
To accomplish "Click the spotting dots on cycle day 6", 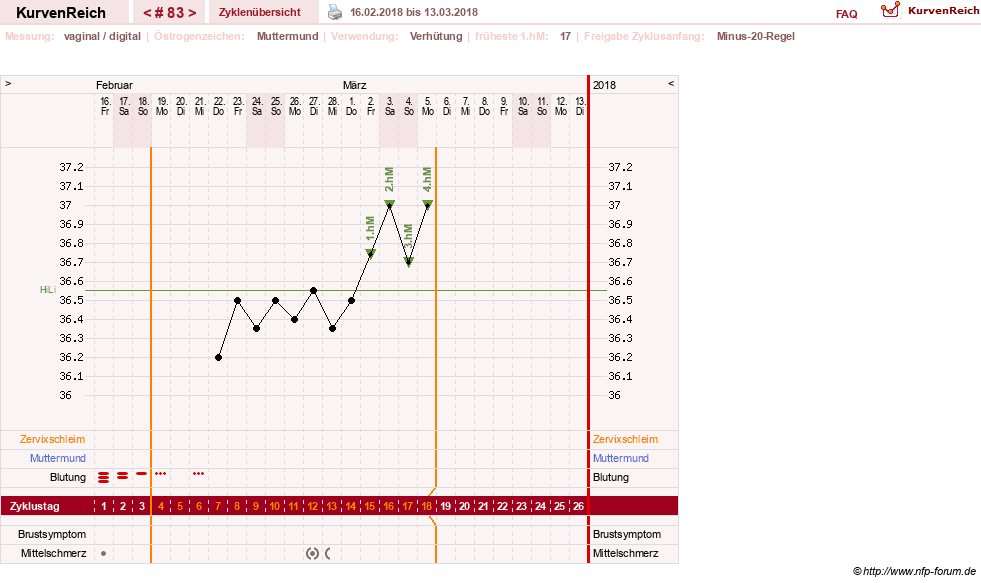I will click(198, 474).
